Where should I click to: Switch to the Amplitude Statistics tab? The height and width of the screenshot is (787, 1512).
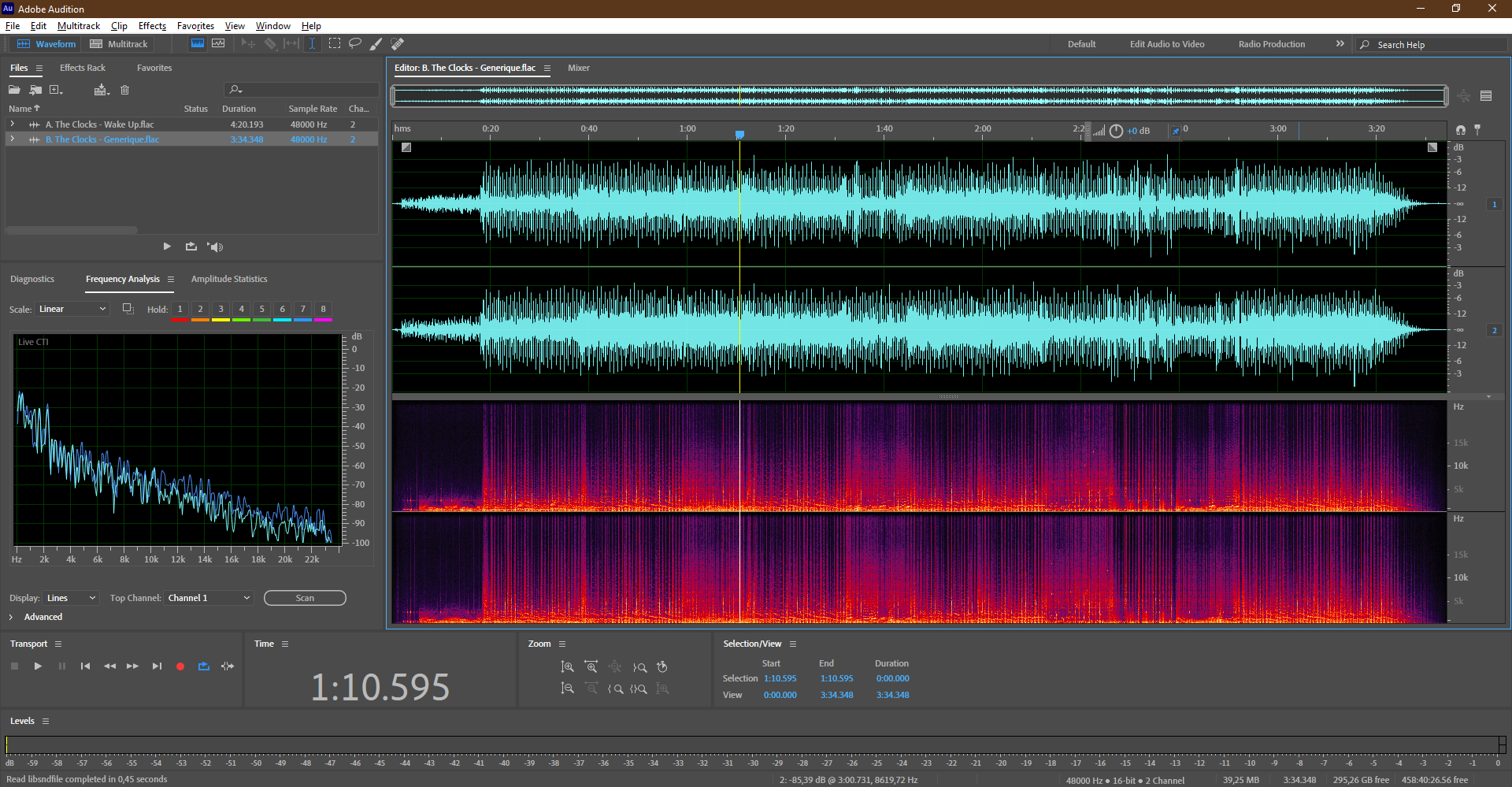(229, 279)
